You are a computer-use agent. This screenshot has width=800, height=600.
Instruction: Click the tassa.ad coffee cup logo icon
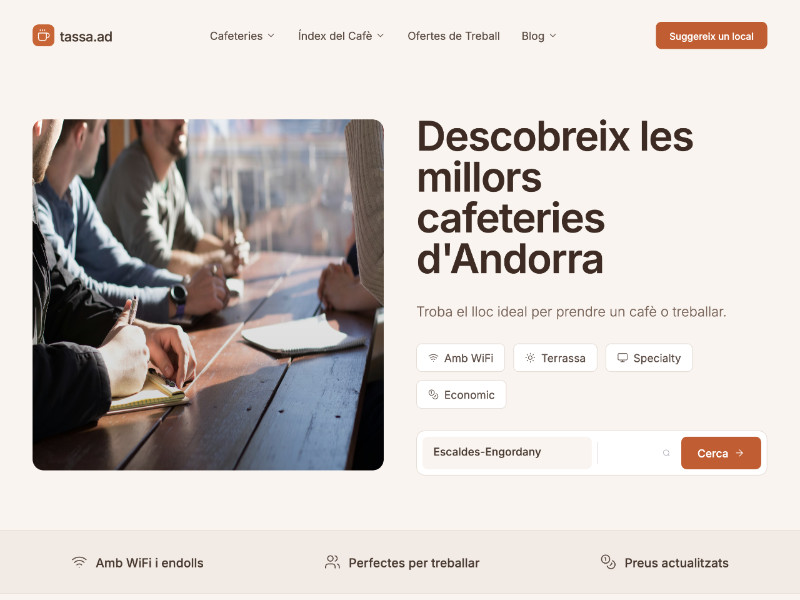point(43,36)
